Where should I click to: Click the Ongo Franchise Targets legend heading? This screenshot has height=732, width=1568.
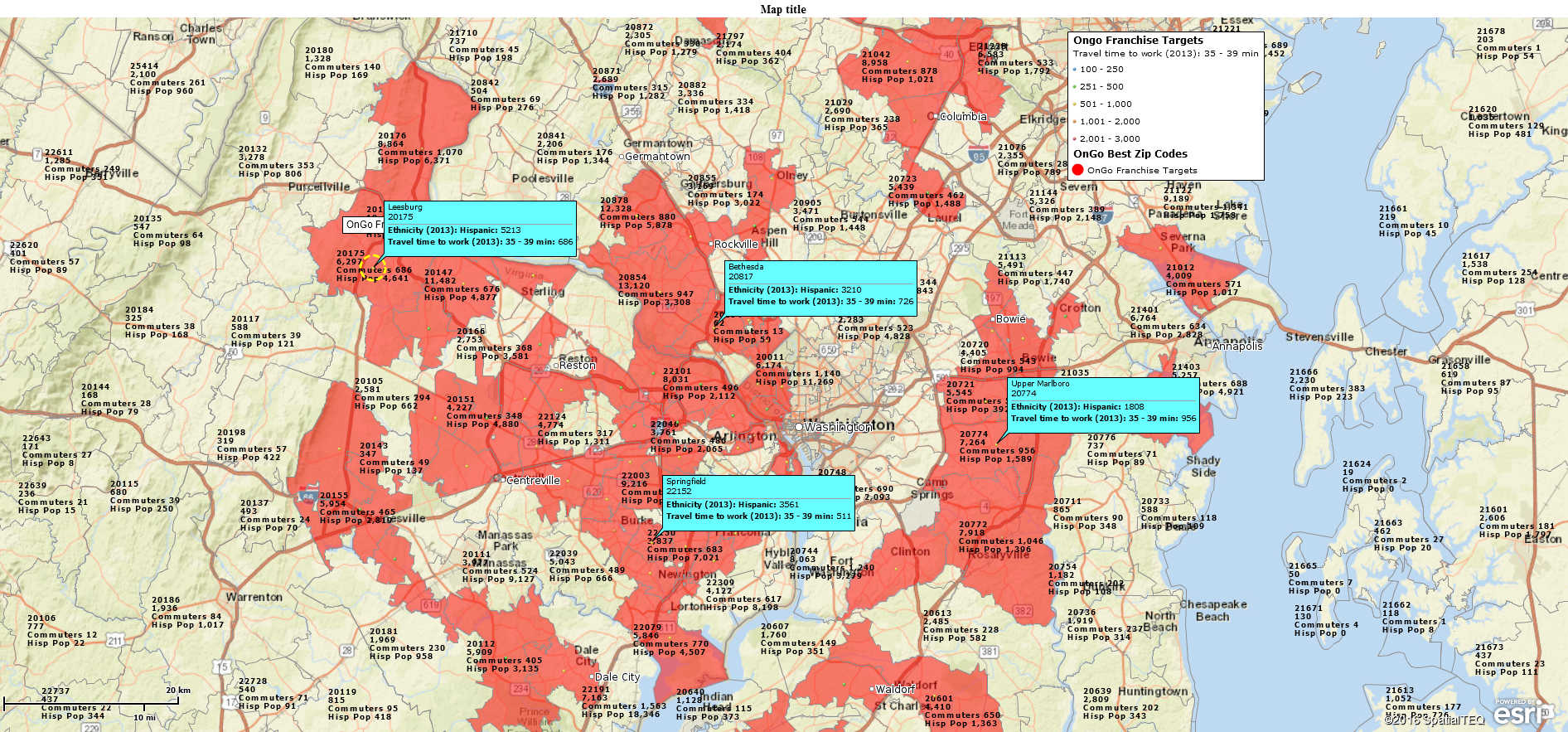(1138, 40)
